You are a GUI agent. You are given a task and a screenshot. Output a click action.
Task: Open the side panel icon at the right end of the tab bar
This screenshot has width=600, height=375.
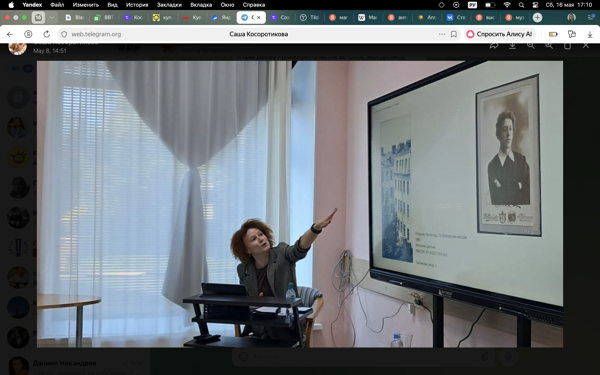click(590, 18)
